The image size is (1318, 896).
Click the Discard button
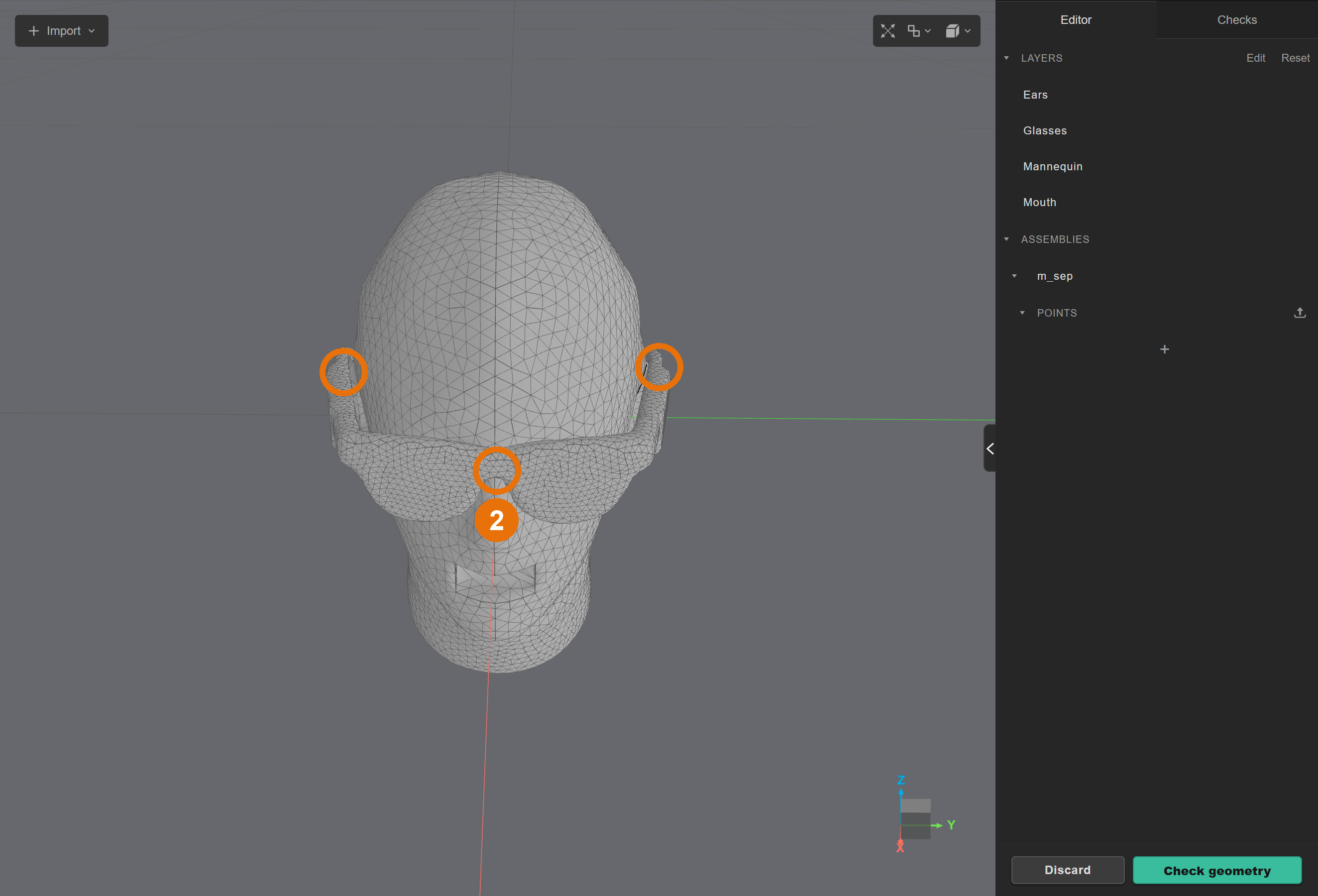click(x=1067, y=870)
